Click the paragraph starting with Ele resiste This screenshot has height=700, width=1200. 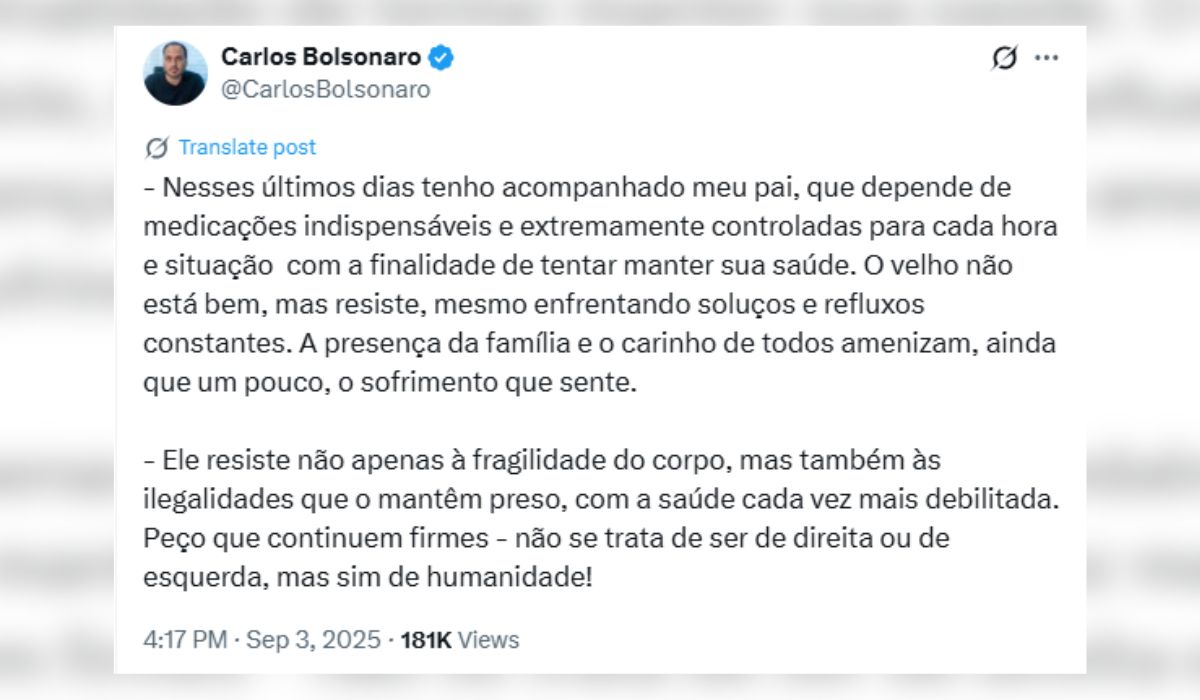tap(600, 517)
